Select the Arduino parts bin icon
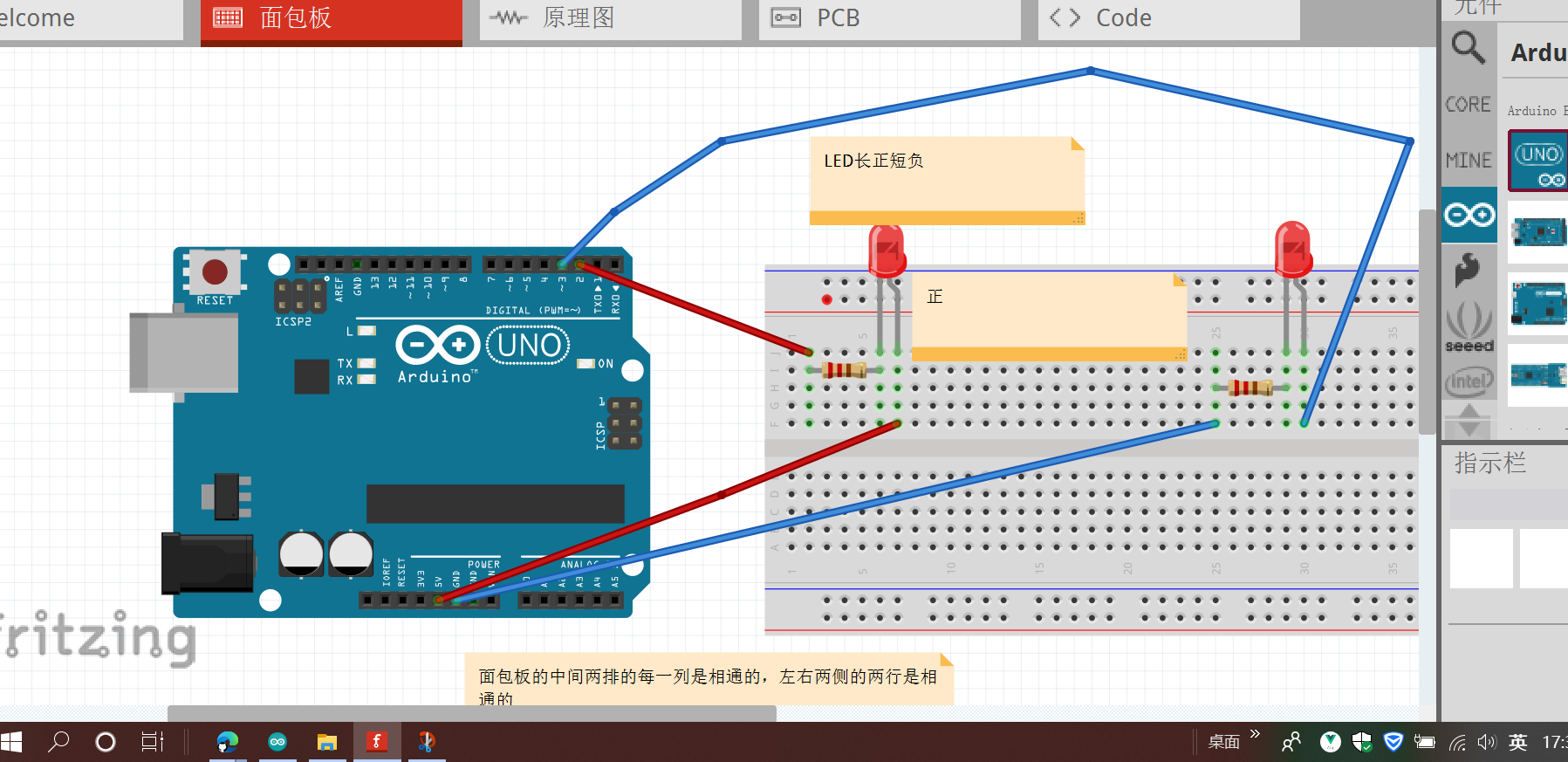 1469,215
